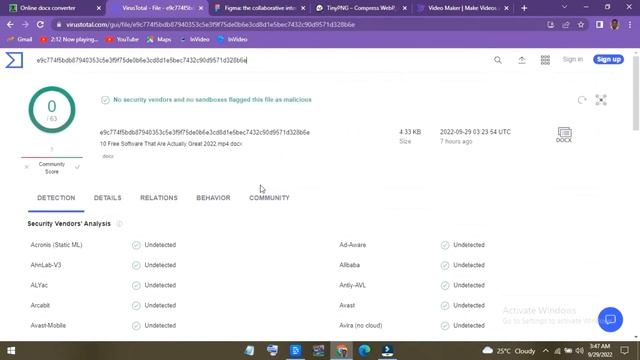The image size is (640, 360).
Task: Switch to the Video Maker browser tab
Action: tap(462, 8)
